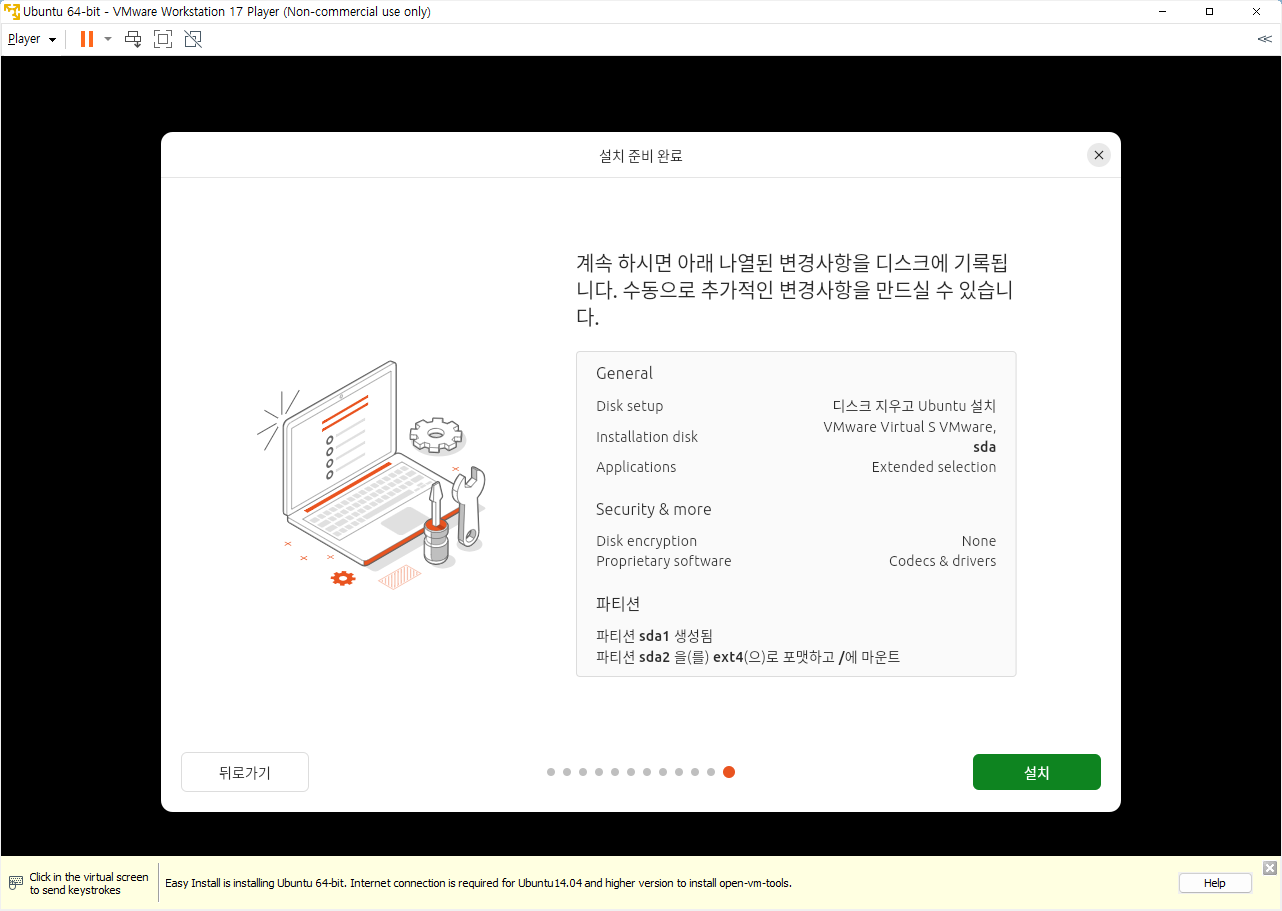This screenshot has width=1282, height=911.
Task: Click the Send Ctrl+Alt+Del icon
Action: tap(133, 39)
